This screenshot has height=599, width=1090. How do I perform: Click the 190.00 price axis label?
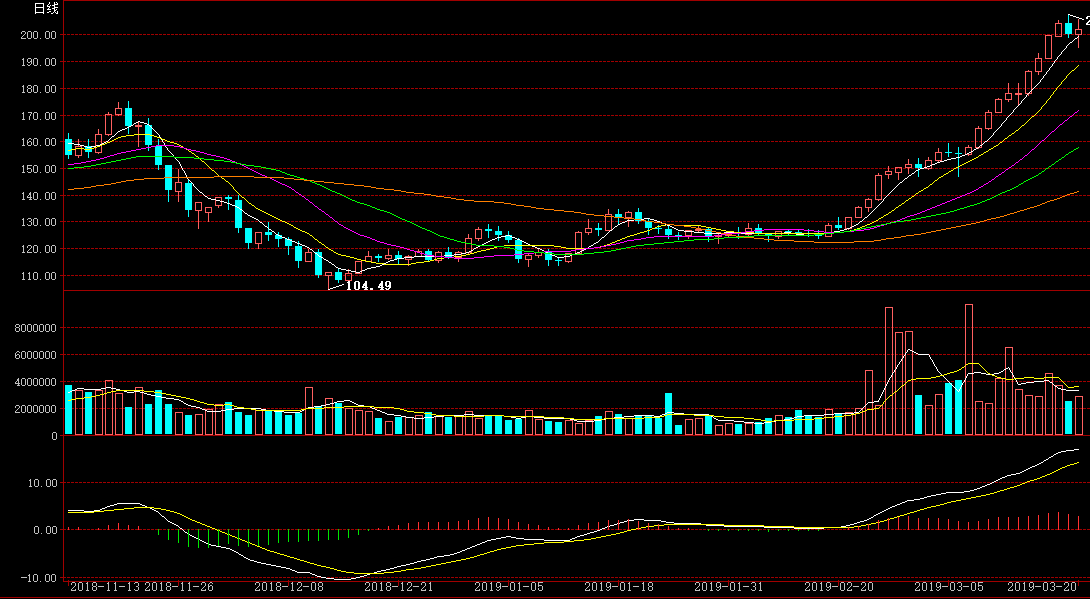coord(38,62)
